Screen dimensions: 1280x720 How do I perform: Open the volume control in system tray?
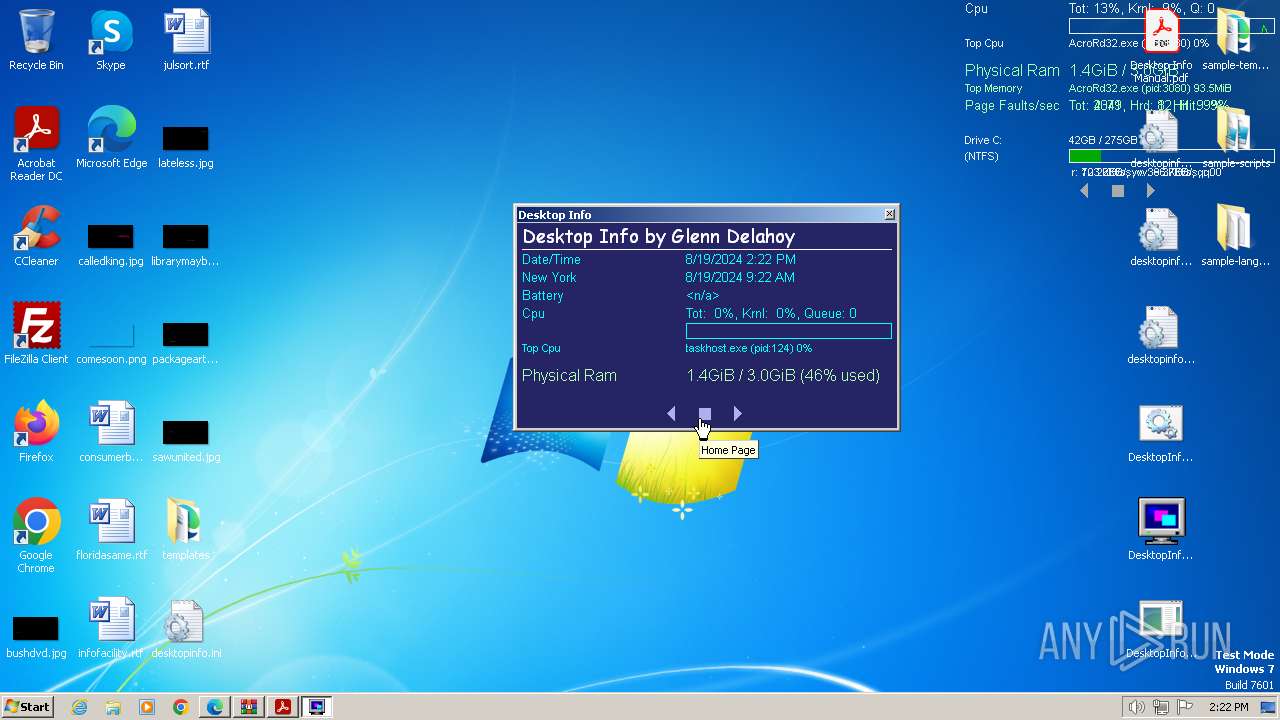click(x=1136, y=707)
